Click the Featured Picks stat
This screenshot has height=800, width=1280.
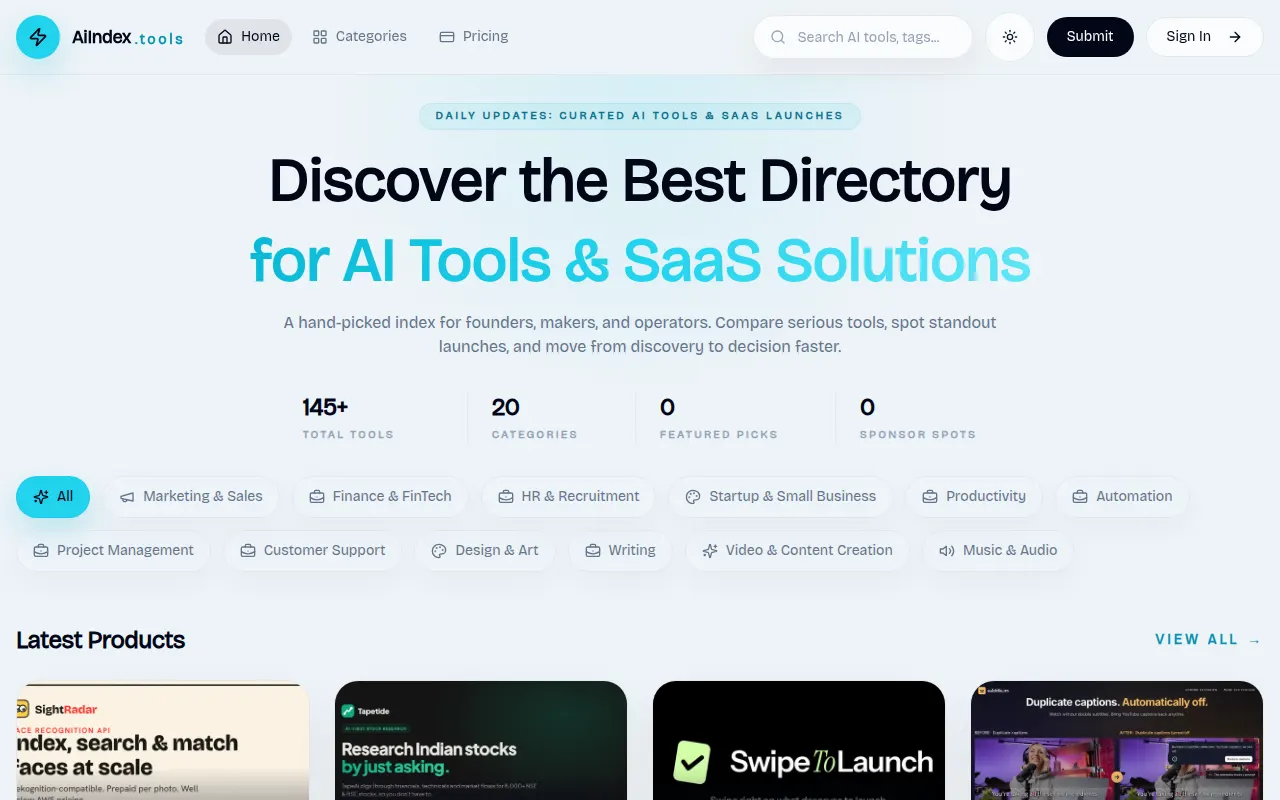(x=718, y=418)
